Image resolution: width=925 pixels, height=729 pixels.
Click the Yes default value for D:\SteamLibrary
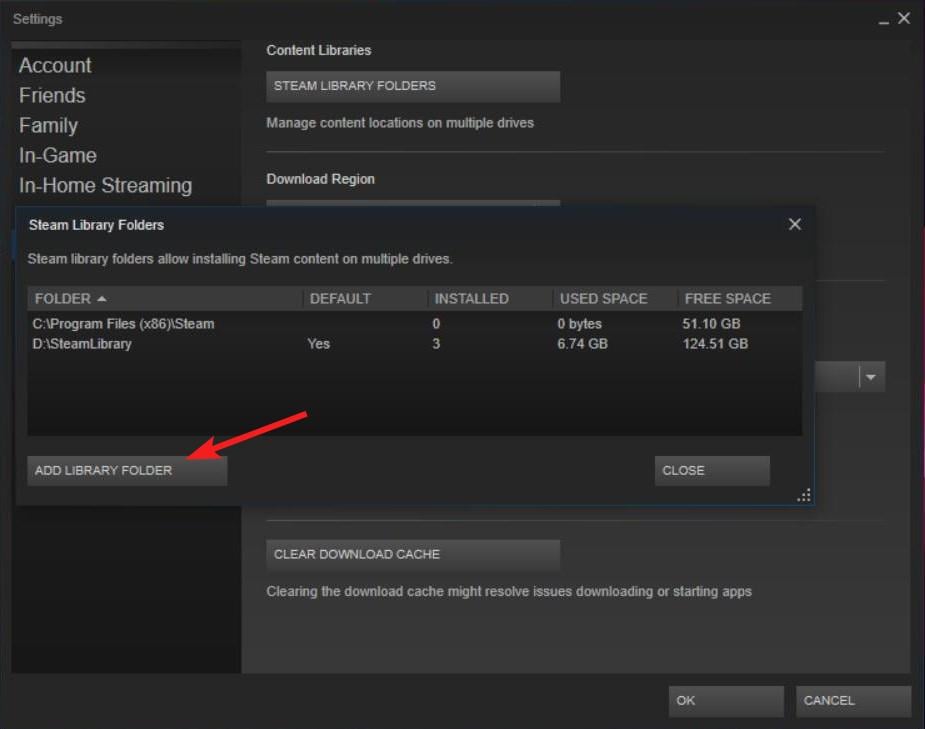(318, 344)
